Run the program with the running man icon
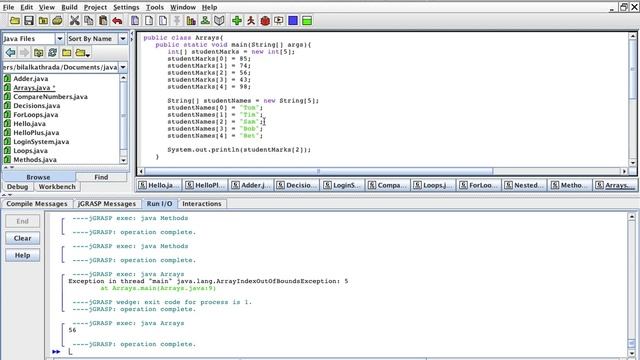 click(x=251, y=20)
